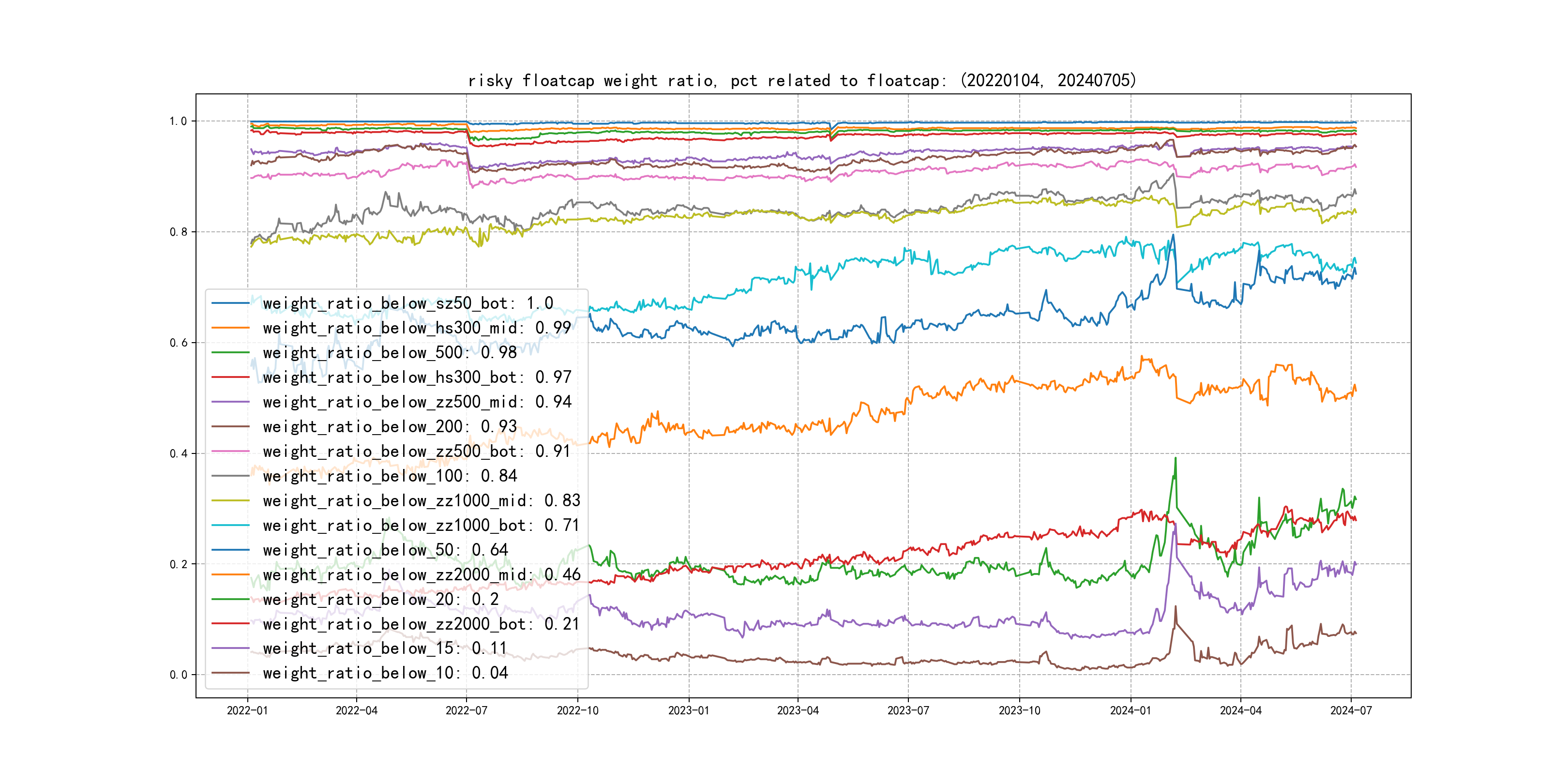Click legend label weight_ratio_below_zz2000_mid
1568x784 pixels.
point(421,574)
